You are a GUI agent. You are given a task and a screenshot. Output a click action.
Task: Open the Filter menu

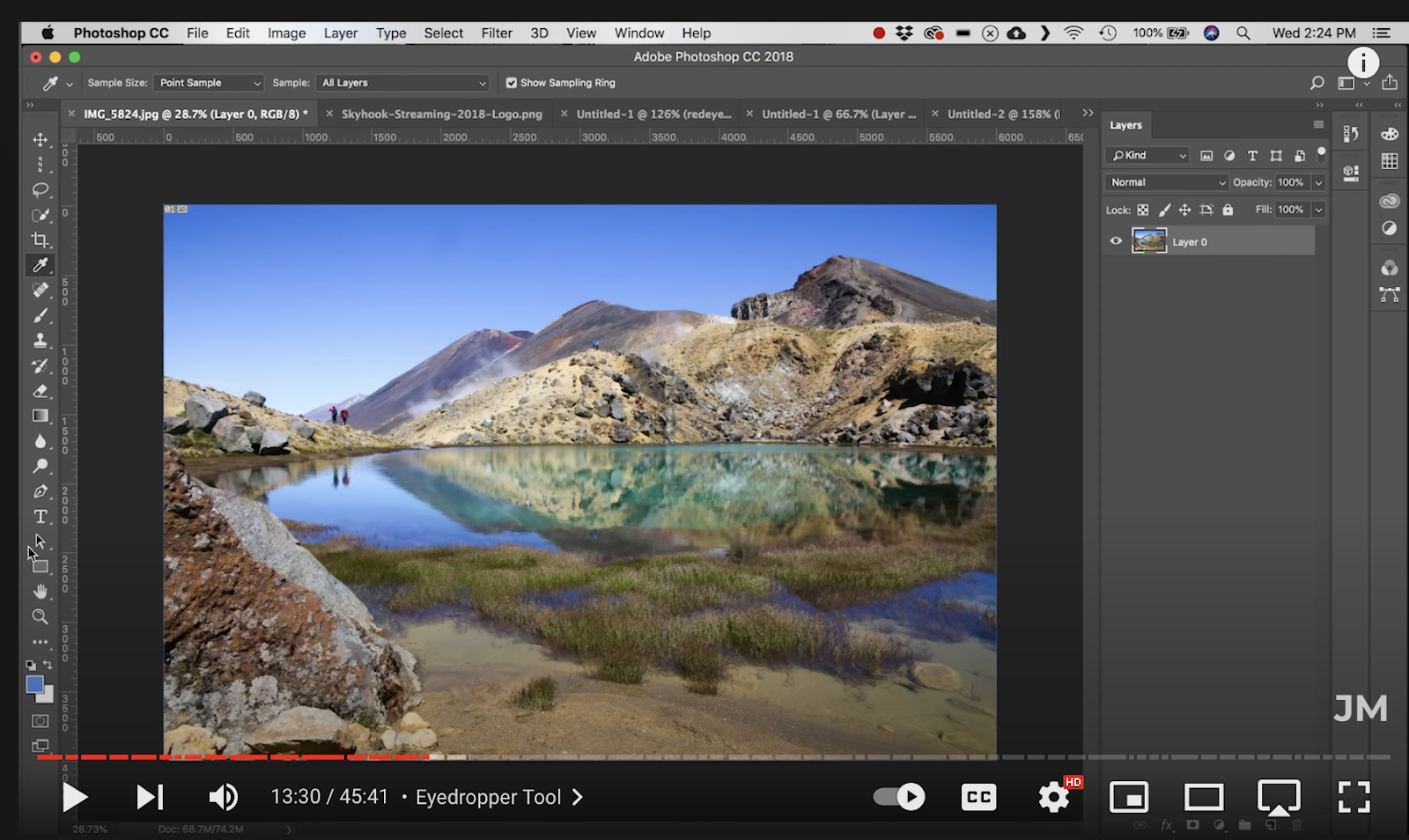(x=497, y=33)
